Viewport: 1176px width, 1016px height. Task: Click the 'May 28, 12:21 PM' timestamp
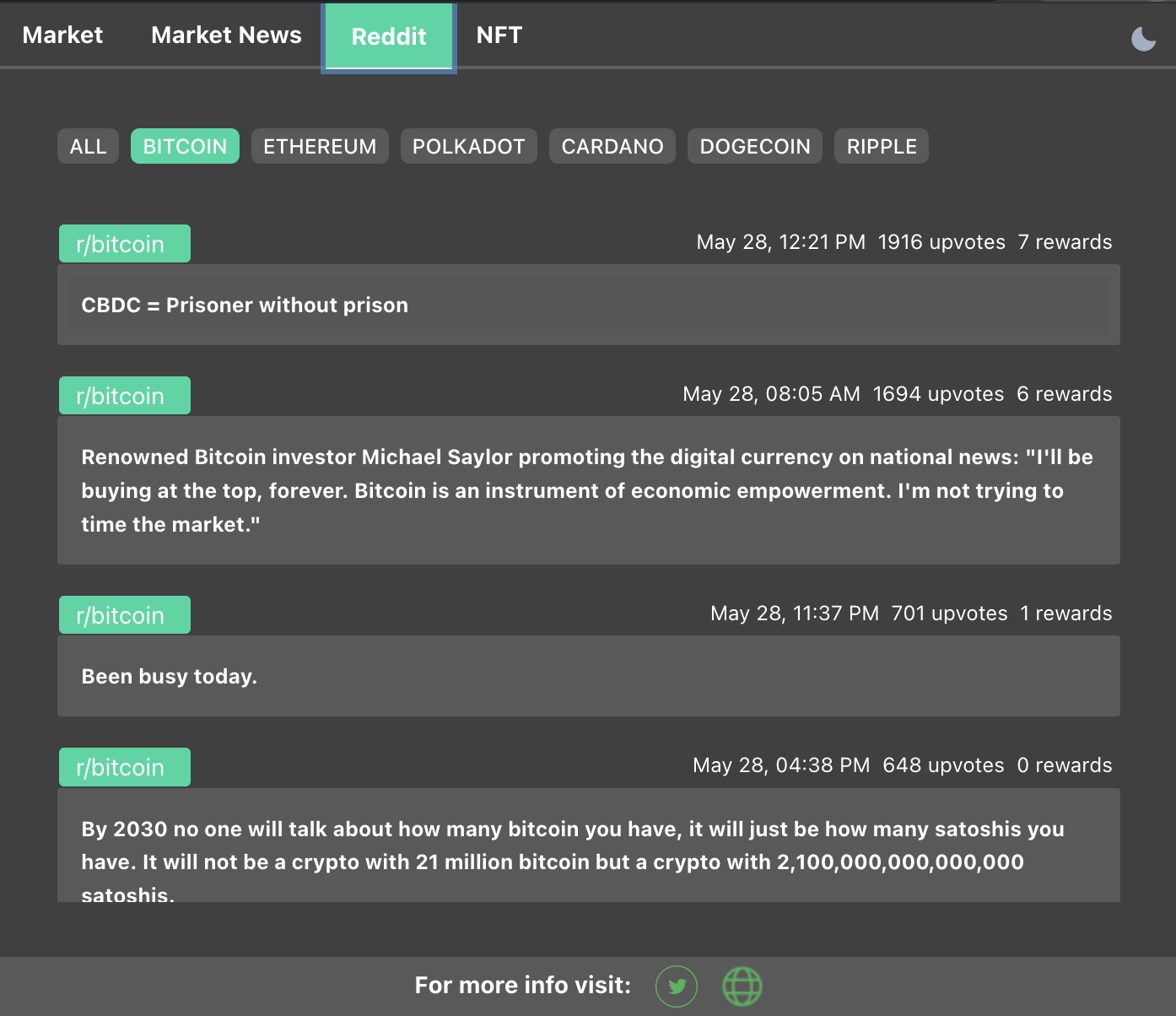point(781,242)
